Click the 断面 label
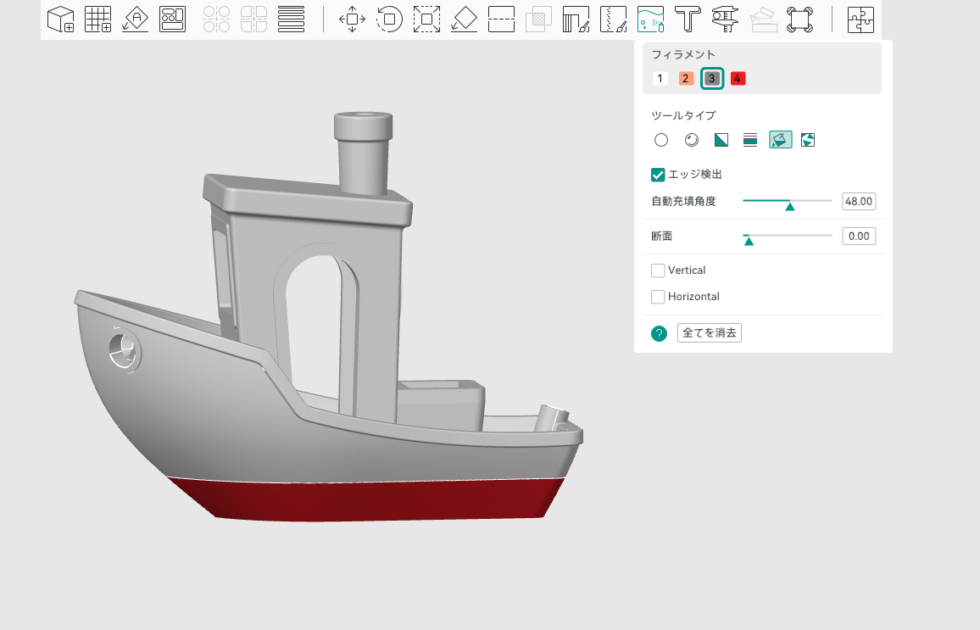The width and height of the screenshot is (980, 630). click(661, 236)
